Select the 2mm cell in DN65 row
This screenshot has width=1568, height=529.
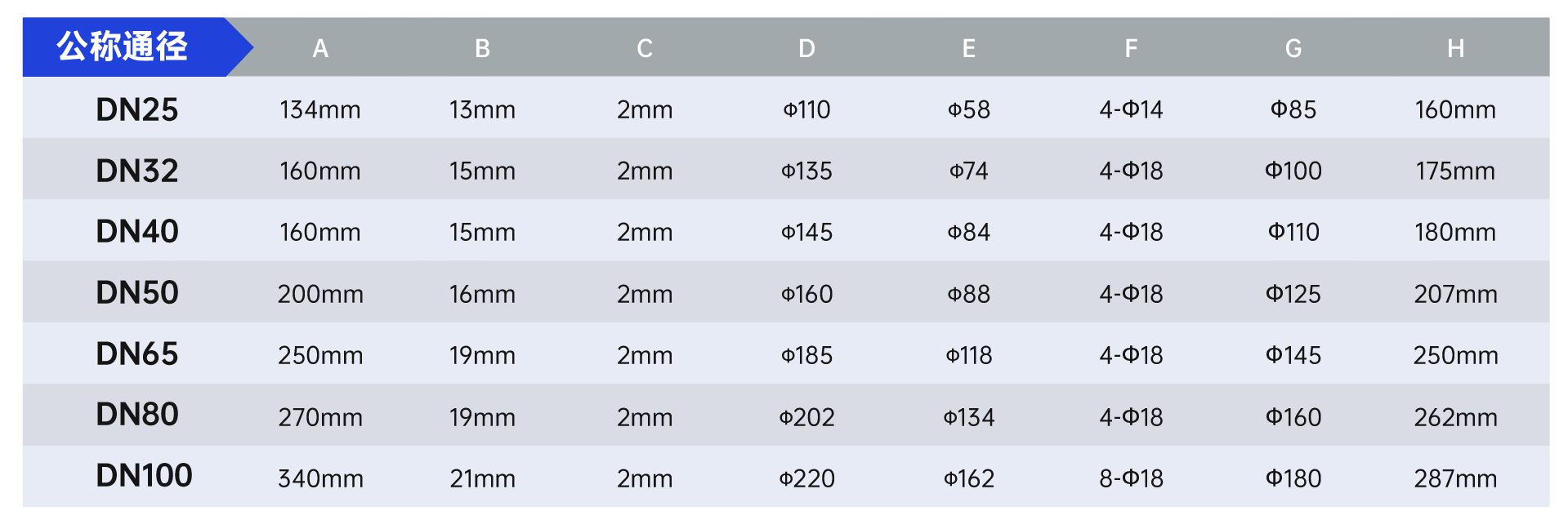(645, 355)
